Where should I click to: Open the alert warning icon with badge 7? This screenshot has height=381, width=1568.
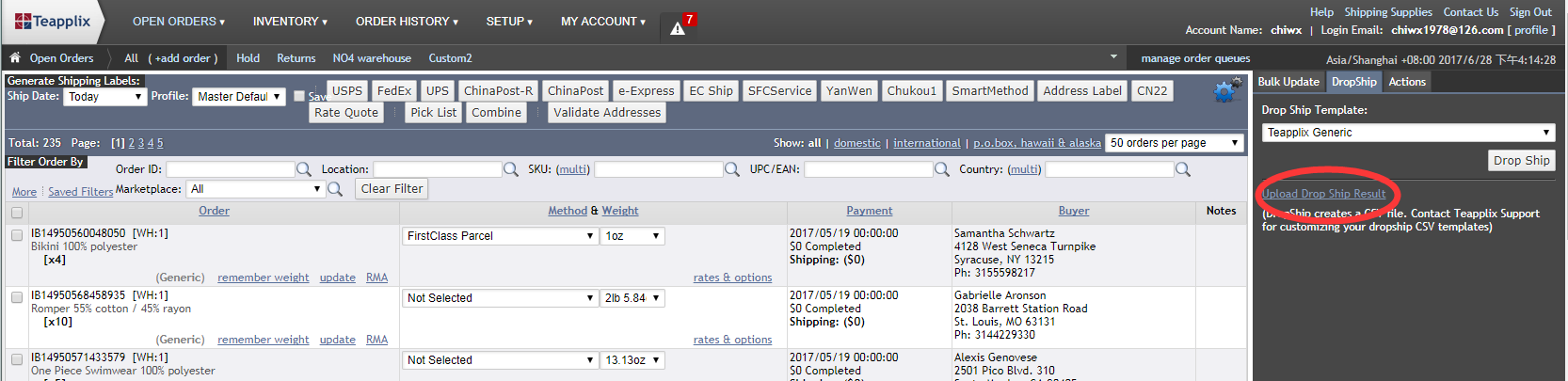[678, 28]
